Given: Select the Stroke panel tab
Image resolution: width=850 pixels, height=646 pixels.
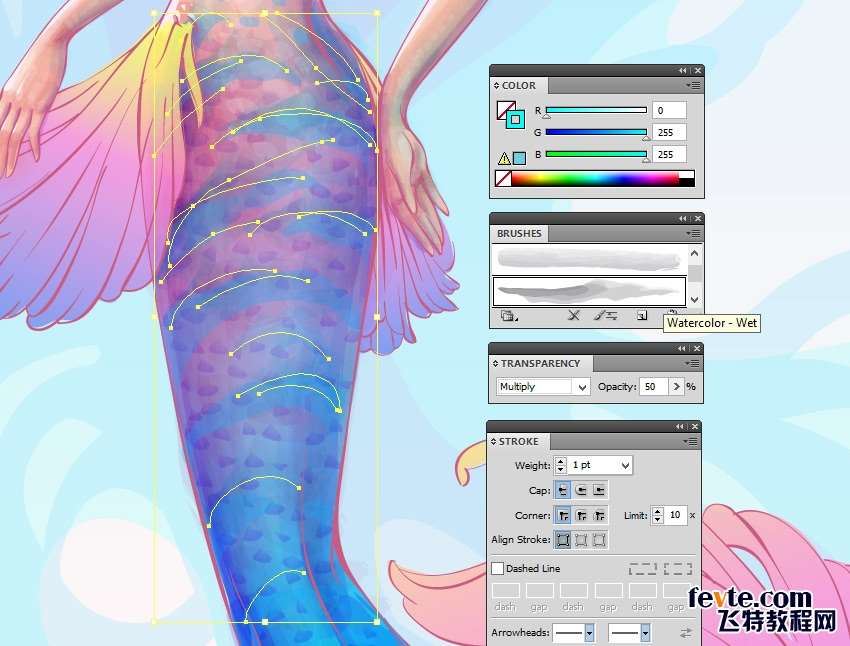Looking at the screenshot, I should tap(518, 442).
